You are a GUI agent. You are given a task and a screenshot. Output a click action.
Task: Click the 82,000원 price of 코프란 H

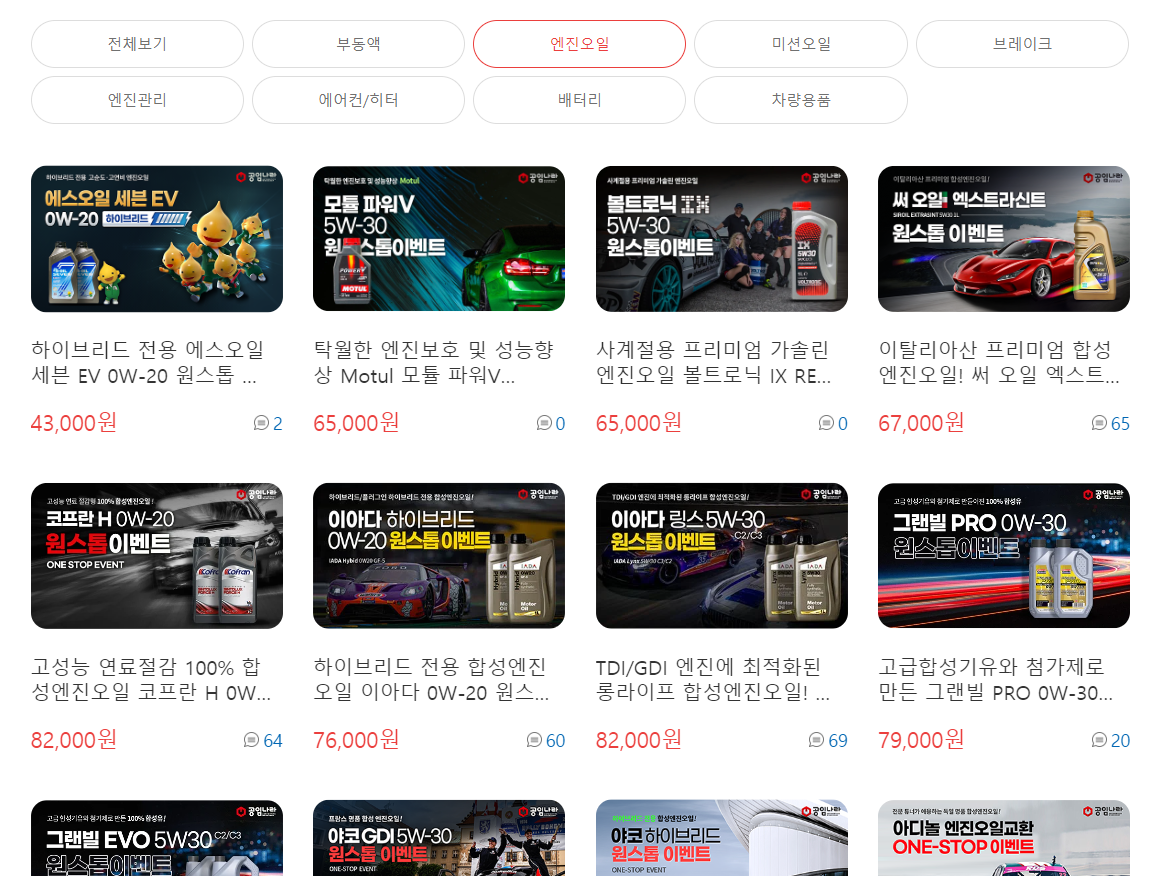74,740
